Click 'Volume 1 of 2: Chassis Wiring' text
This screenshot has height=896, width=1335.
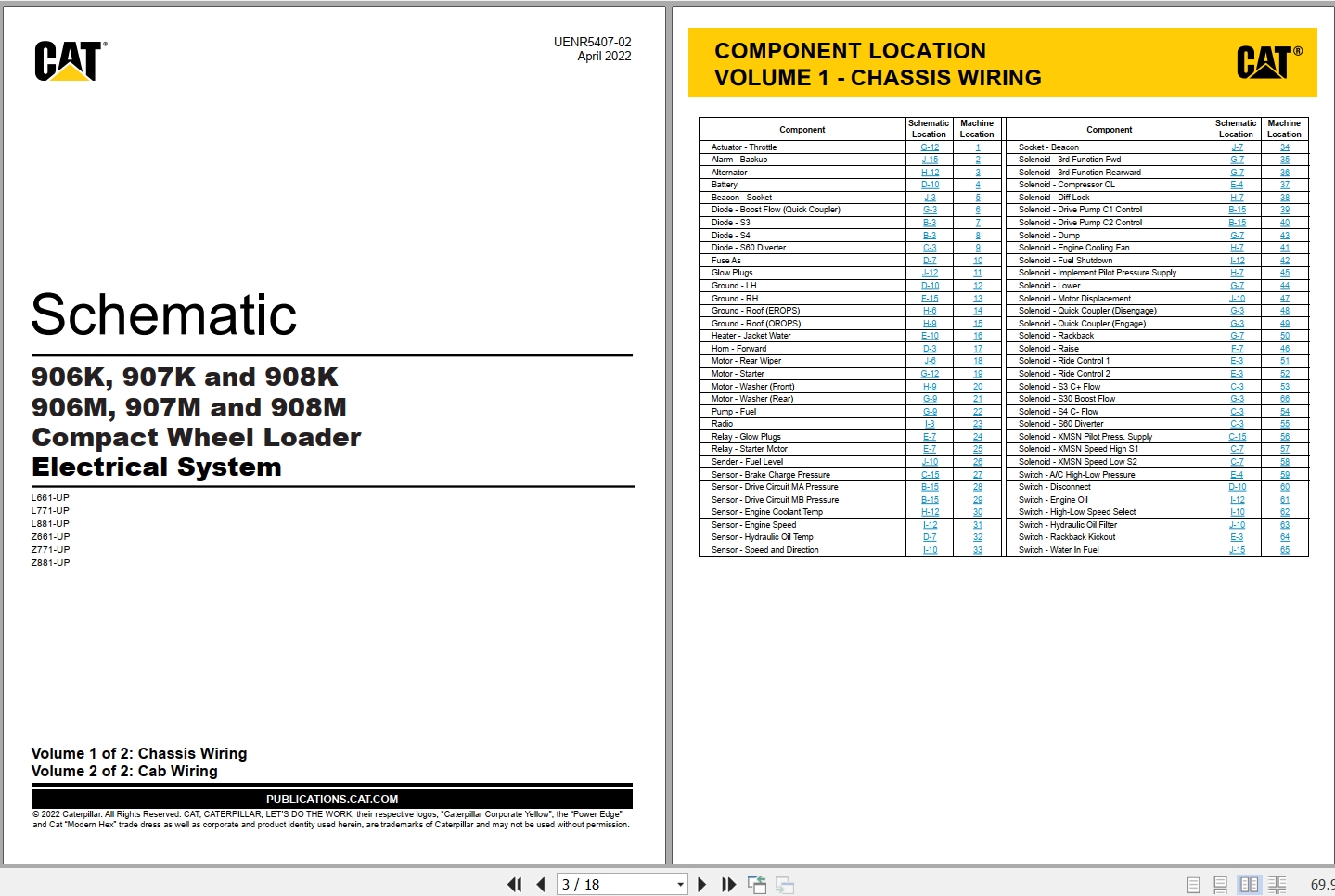click(139, 753)
